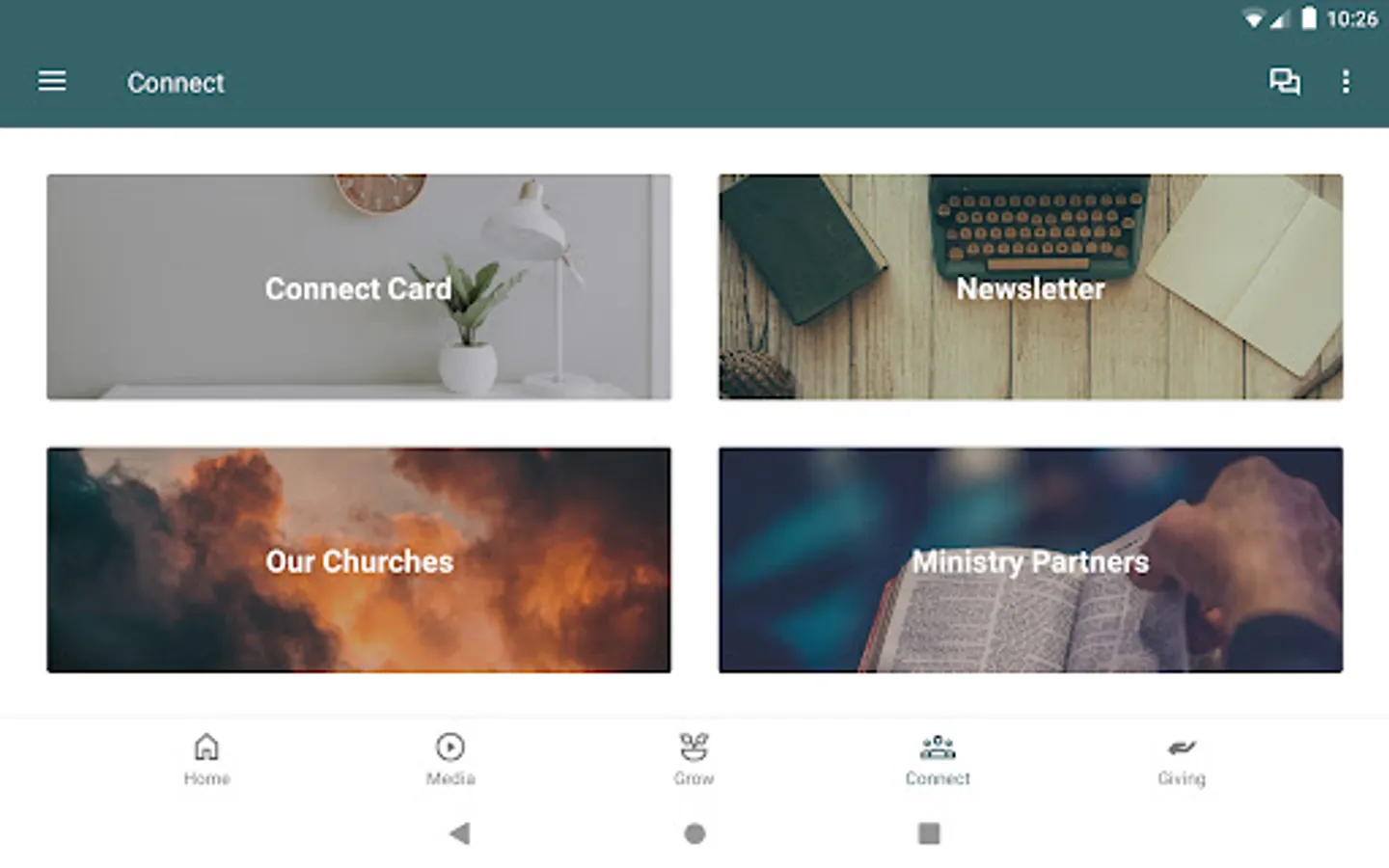Open the Newsletter tile

[x=1030, y=286]
